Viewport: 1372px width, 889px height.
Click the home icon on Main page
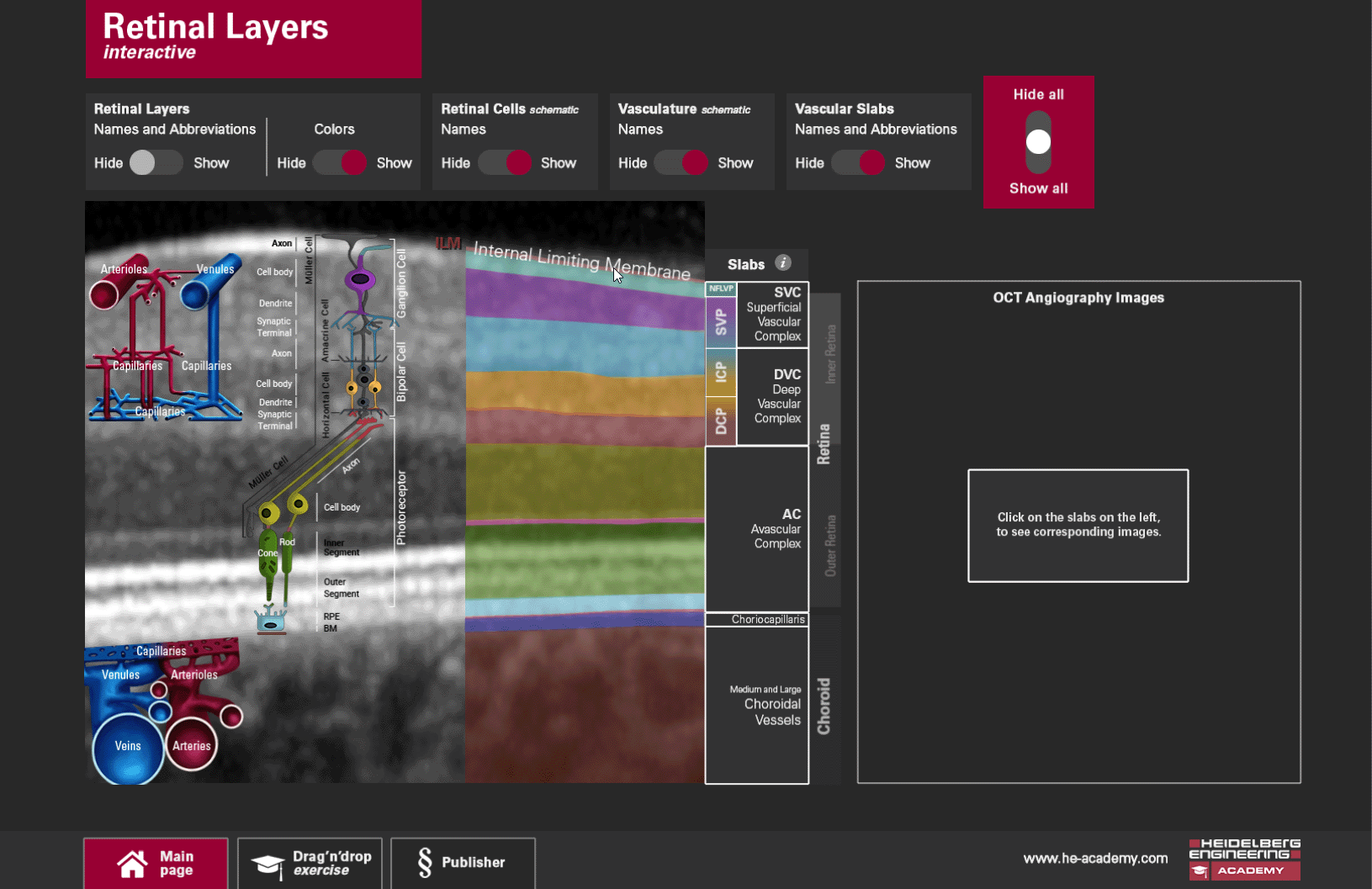(132, 864)
